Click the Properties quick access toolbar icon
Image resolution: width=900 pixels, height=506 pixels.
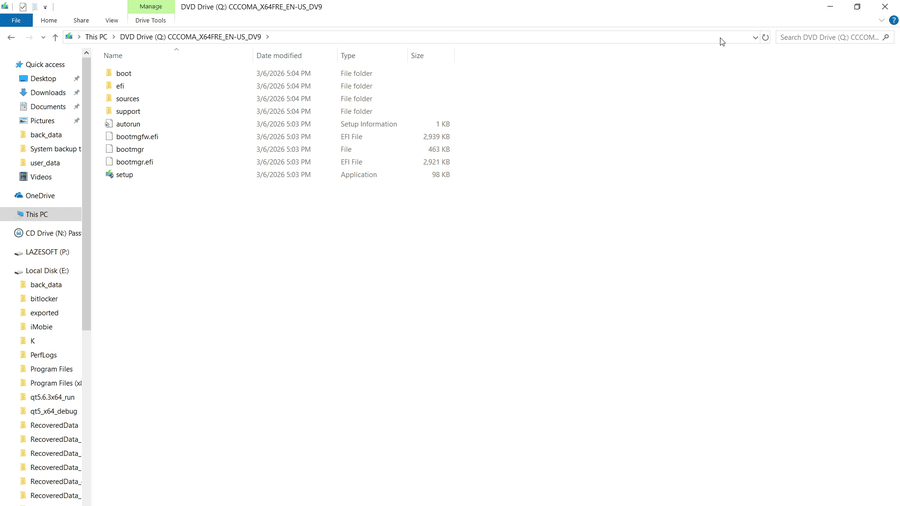pyautogui.click(x=23, y=7)
